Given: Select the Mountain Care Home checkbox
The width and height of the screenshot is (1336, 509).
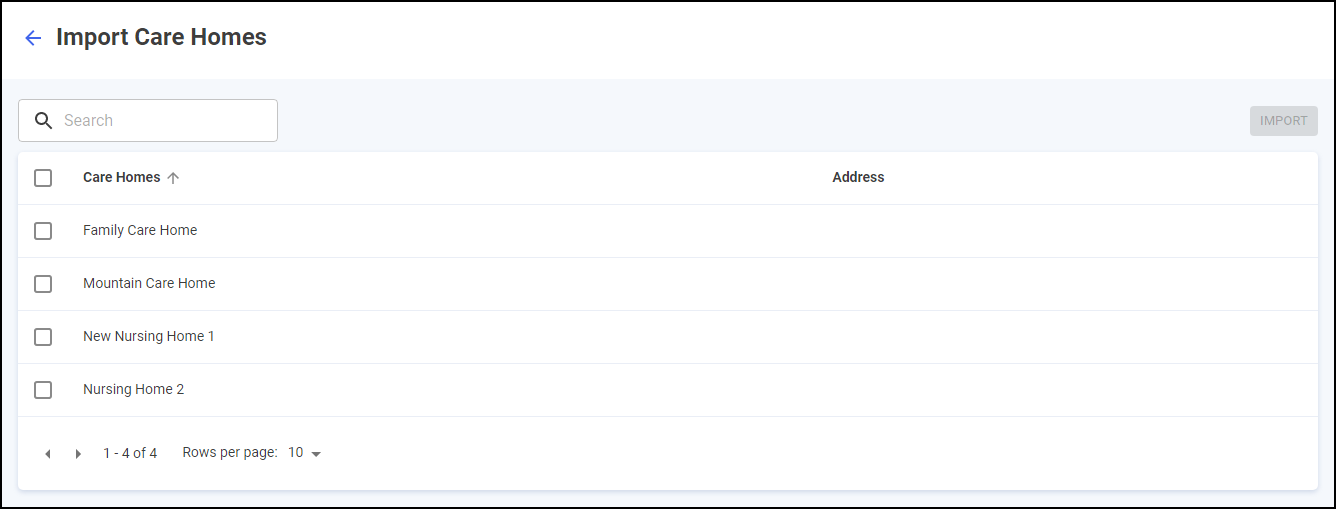Looking at the screenshot, I should point(43,284).
